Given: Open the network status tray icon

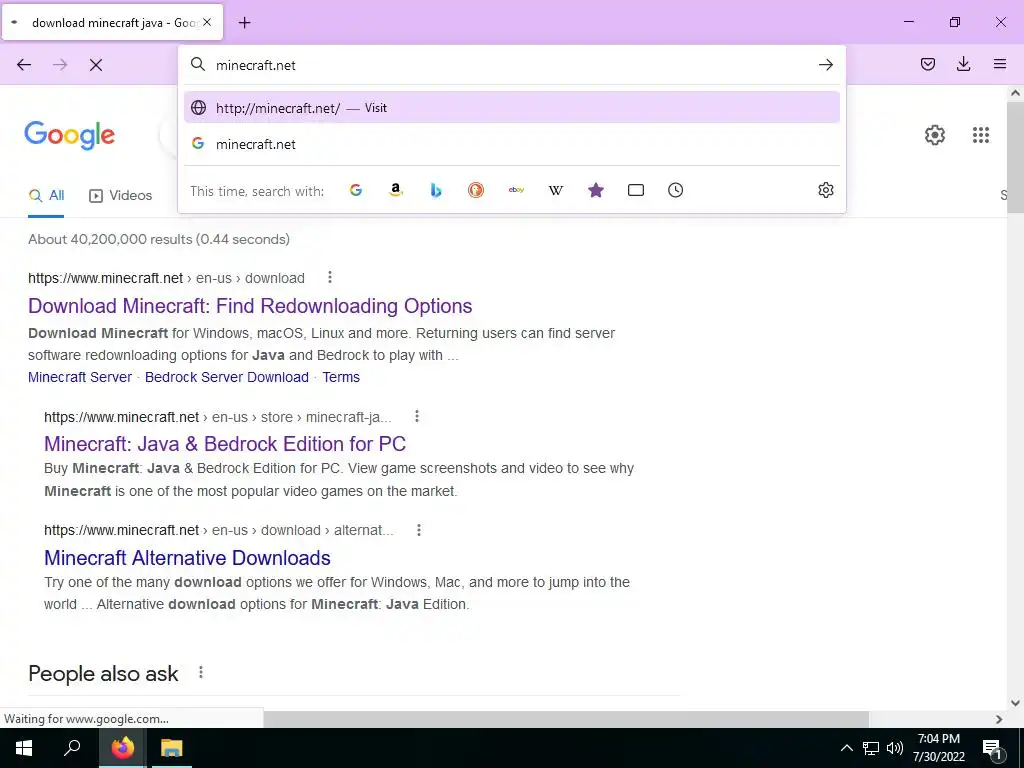Looking at the screenshot, I should (x=871, y=748).
